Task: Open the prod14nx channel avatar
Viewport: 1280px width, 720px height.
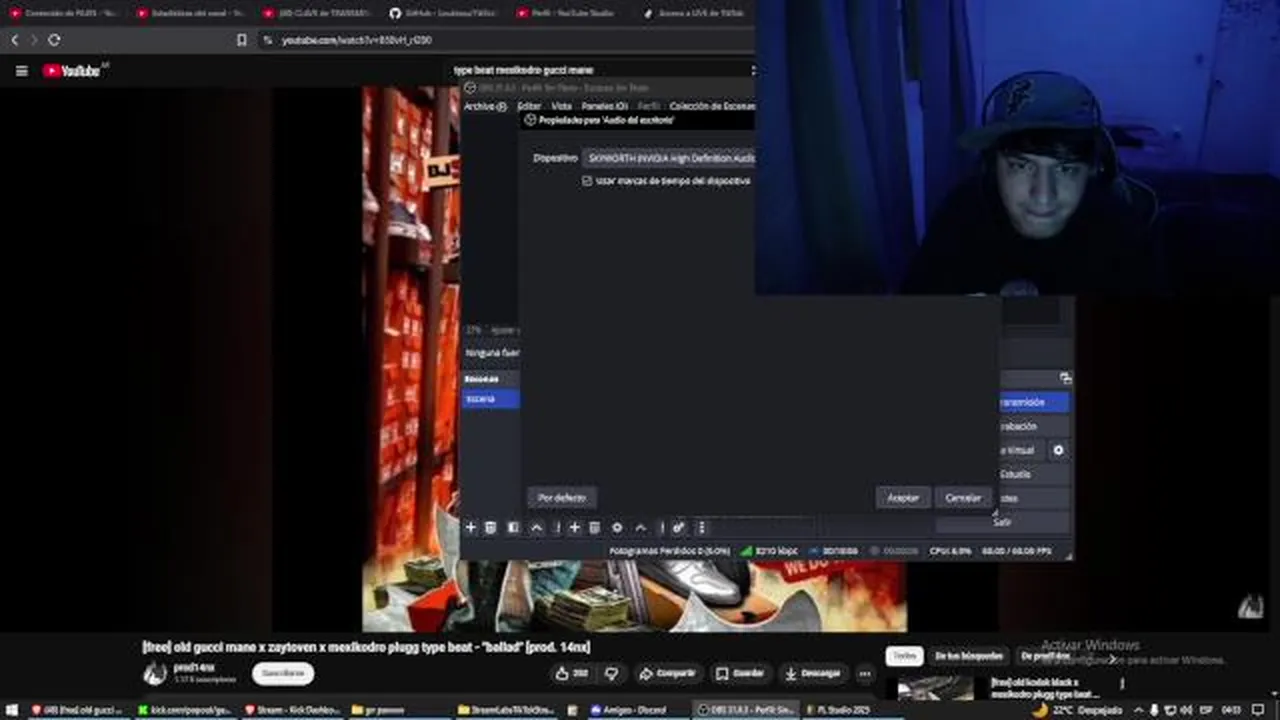Action: pyautogui.click(x=155, y=673)
